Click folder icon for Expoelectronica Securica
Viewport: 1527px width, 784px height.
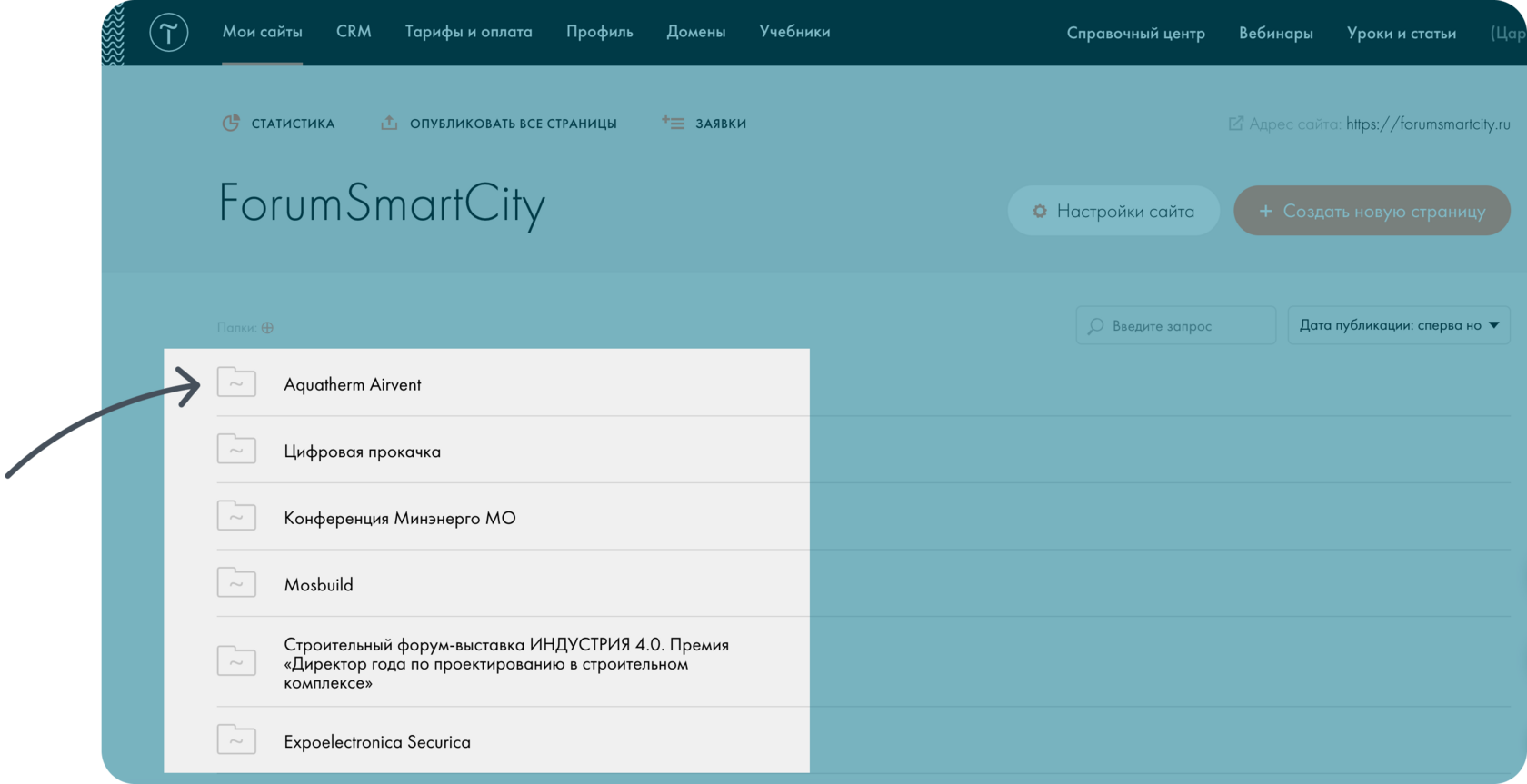(236, 739)
